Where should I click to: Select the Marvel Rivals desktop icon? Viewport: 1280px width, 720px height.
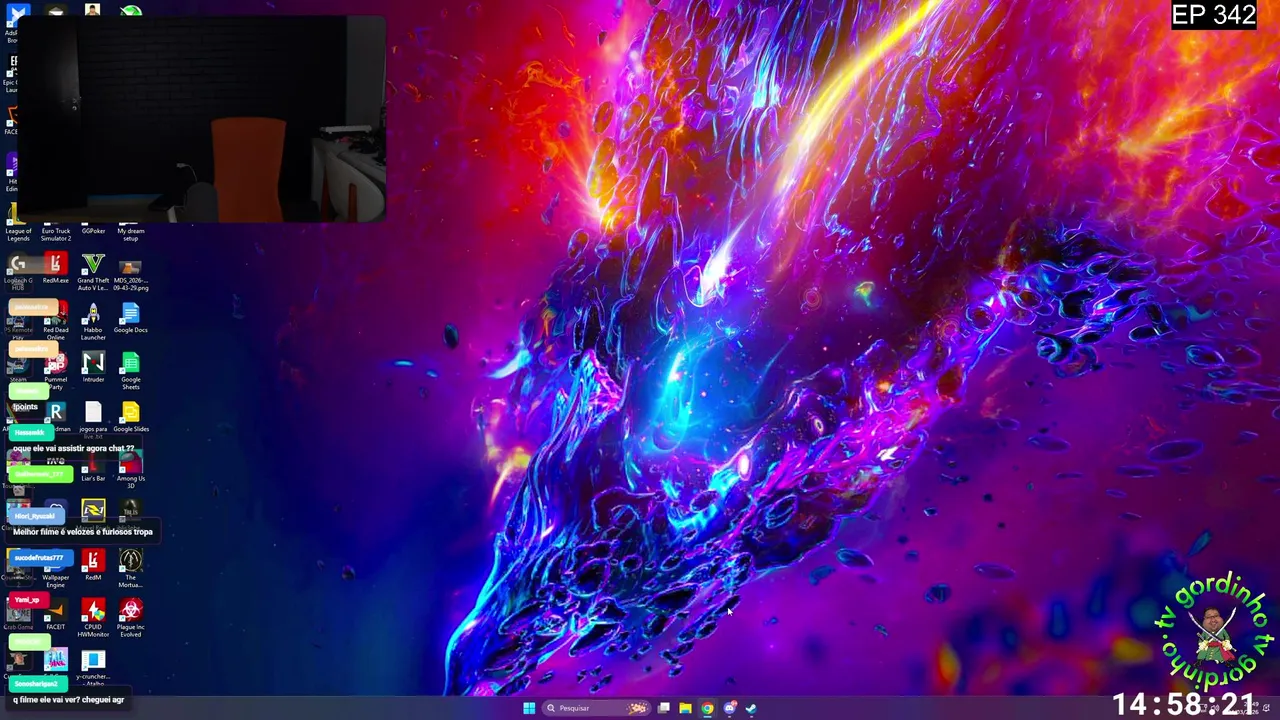point(93,512)
